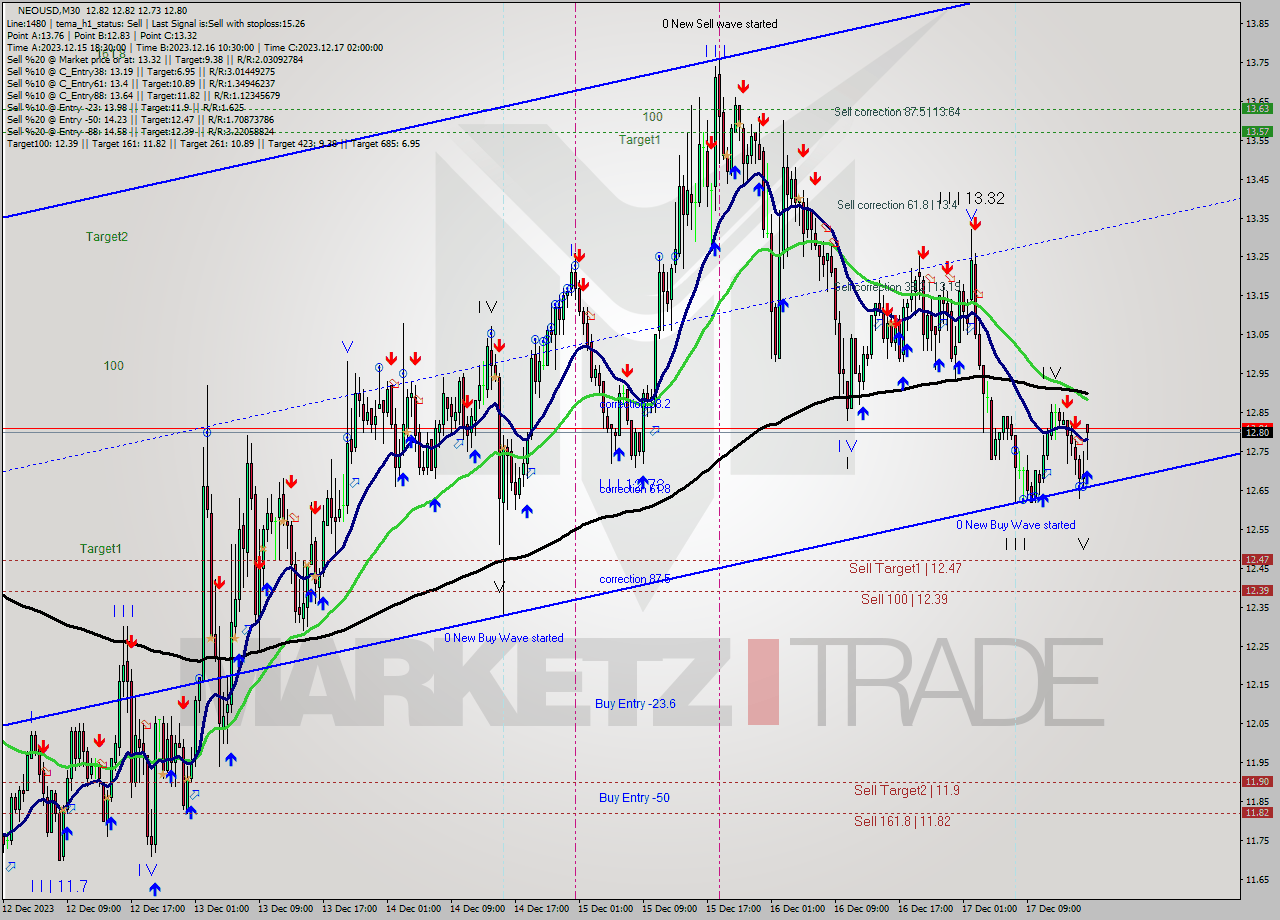Image resolution: width=1280 pixels, height=920 pixels.
Task: Click the 11.65 price axis value
Action: click(x=1256, y=879)
